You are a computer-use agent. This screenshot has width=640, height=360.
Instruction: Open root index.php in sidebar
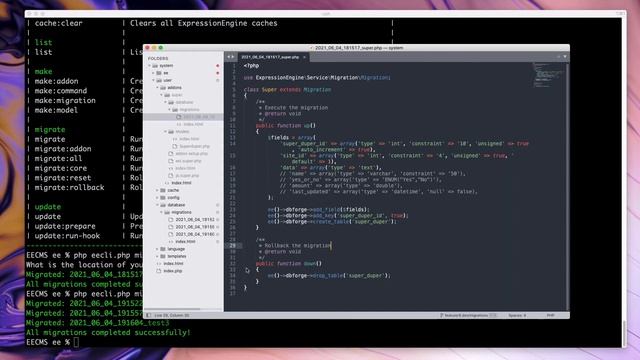(173, 271)
